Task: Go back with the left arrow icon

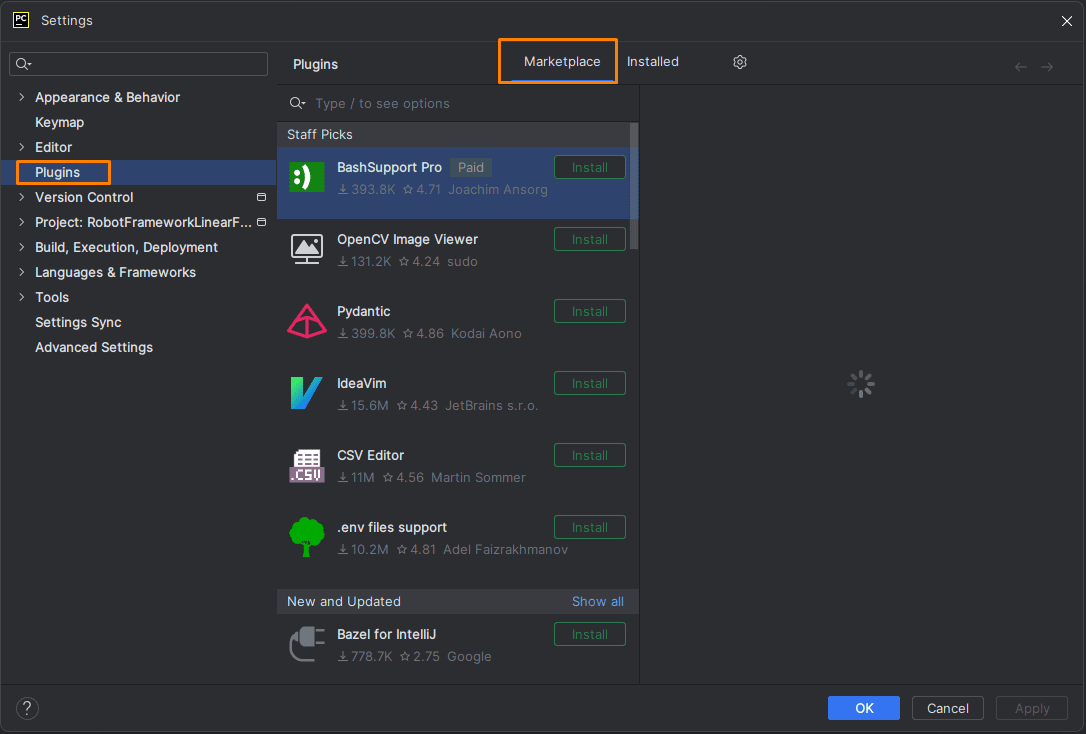Action: point(1020,67)
